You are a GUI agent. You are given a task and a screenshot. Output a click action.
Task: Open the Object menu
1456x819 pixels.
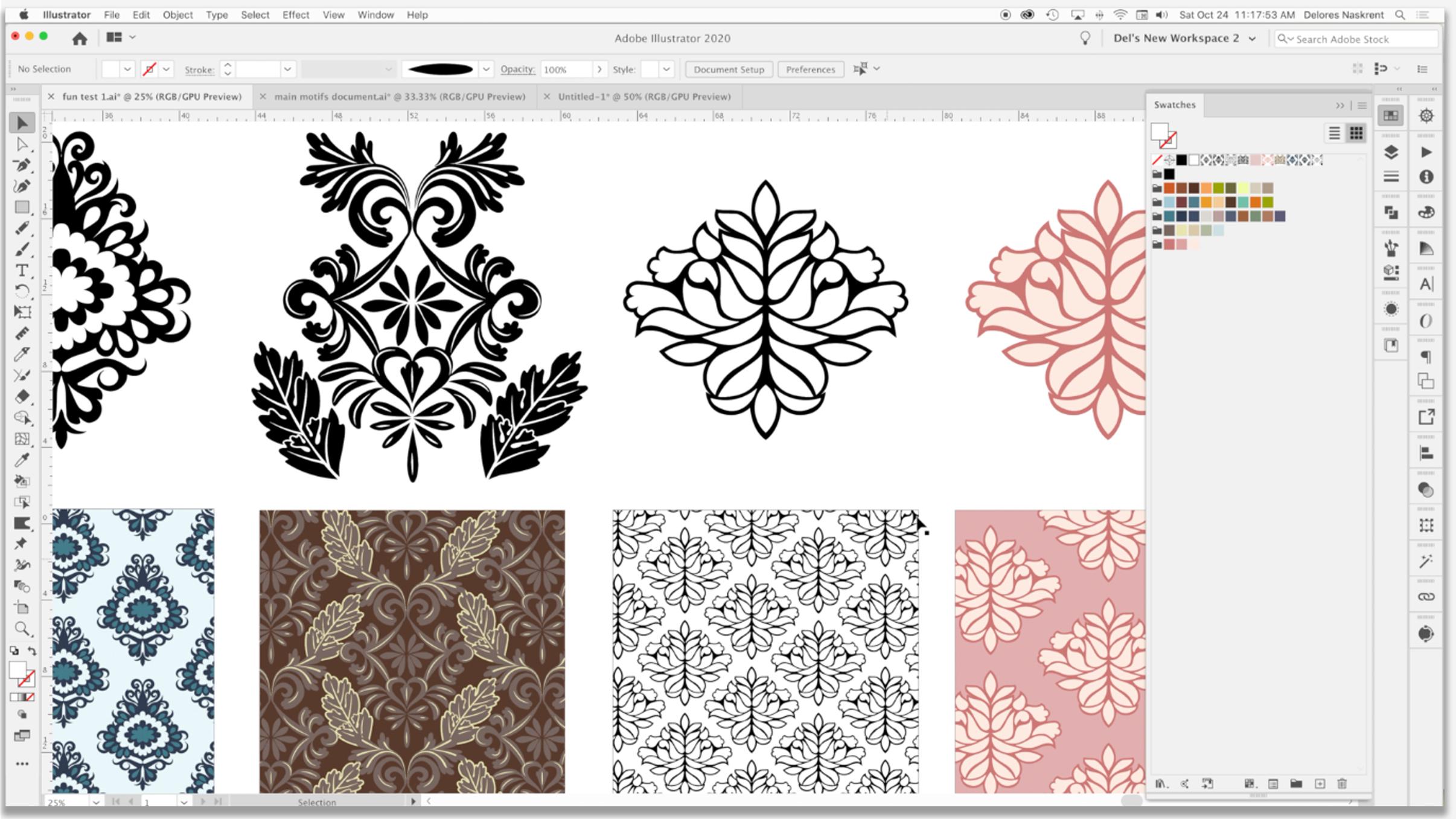(177, 14)
